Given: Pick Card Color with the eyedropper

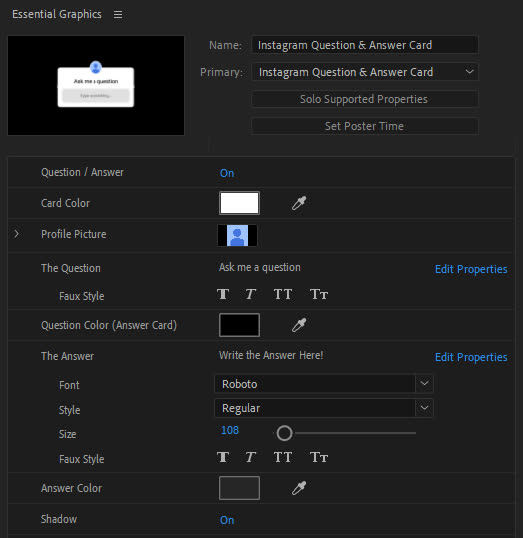Looking at the screenshot, I should click(x=299, y=203).
